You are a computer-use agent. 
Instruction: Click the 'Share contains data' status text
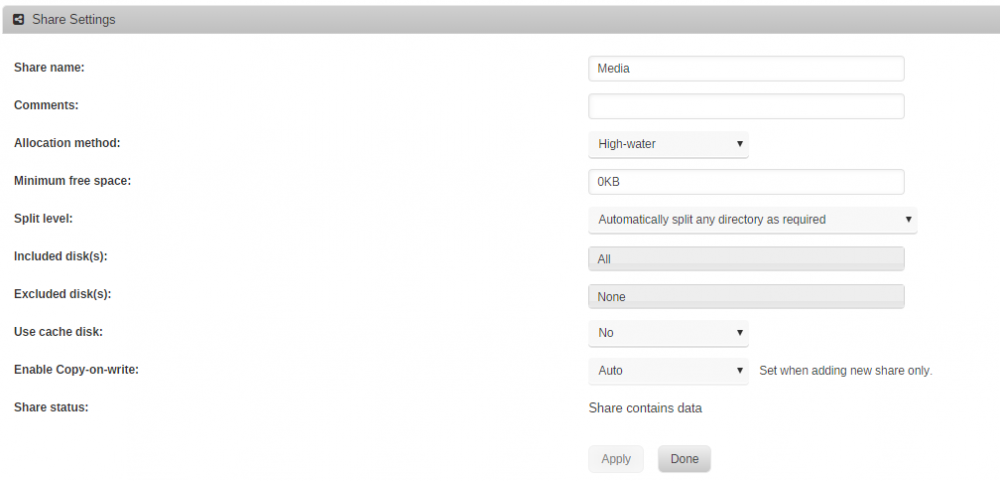pyautogui.click(x=645, y=408)
